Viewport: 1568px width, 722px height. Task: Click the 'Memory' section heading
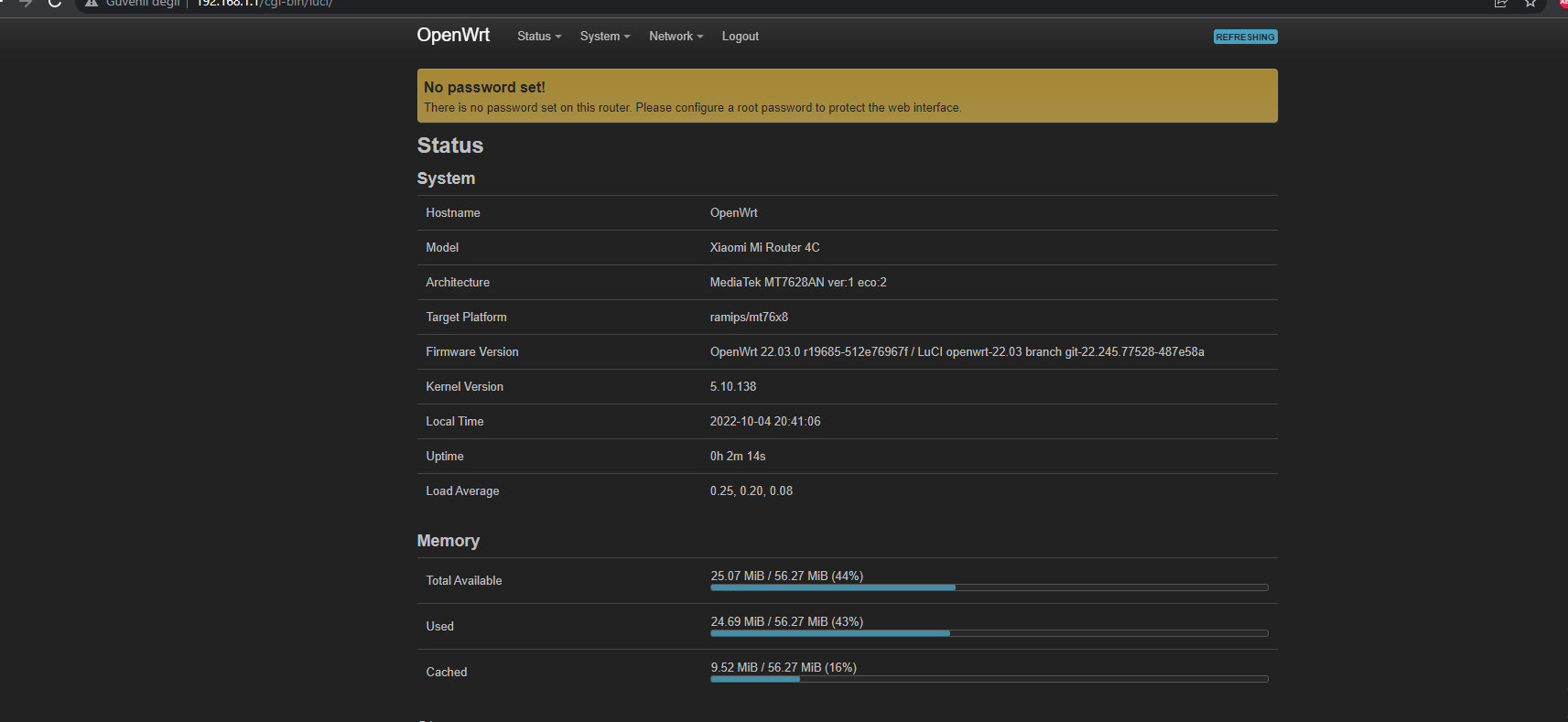448,541
